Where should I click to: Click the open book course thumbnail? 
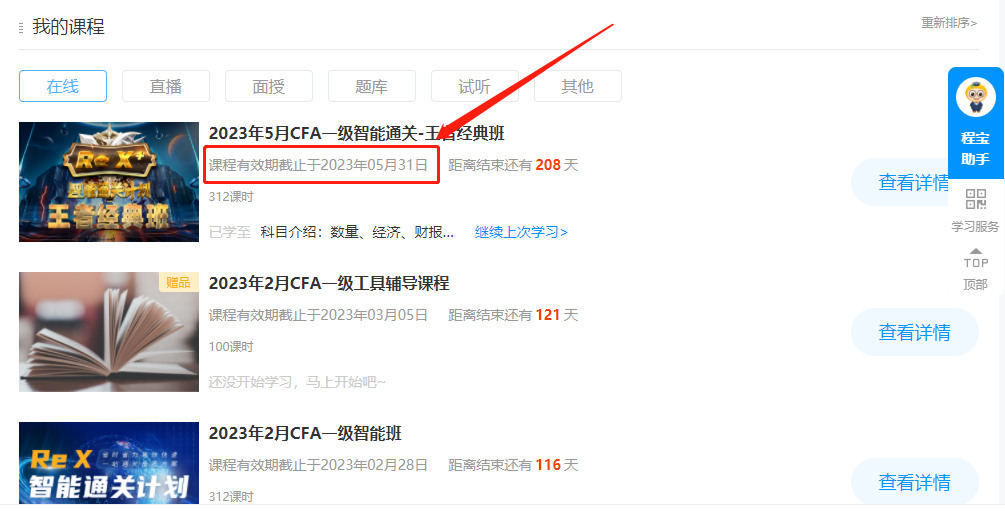pos(109,332)
